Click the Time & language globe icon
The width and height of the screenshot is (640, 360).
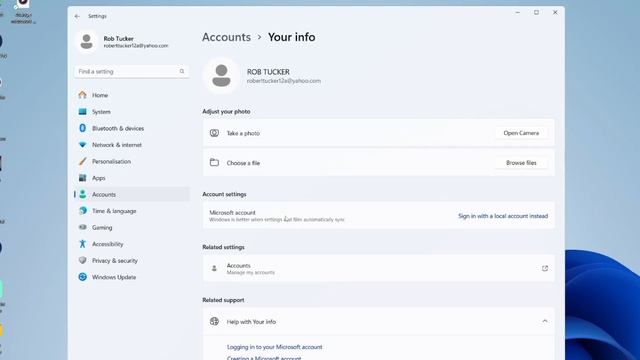(x=82, y=211)
